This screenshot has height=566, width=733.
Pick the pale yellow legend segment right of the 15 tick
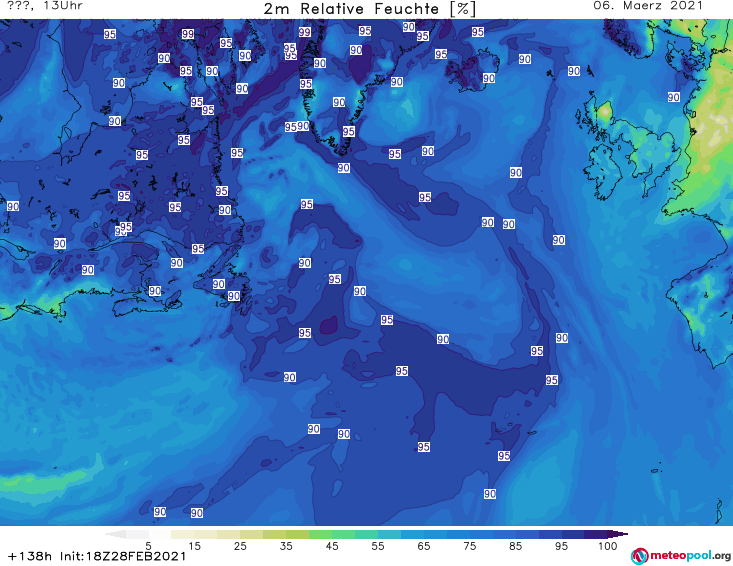point(205,534)
